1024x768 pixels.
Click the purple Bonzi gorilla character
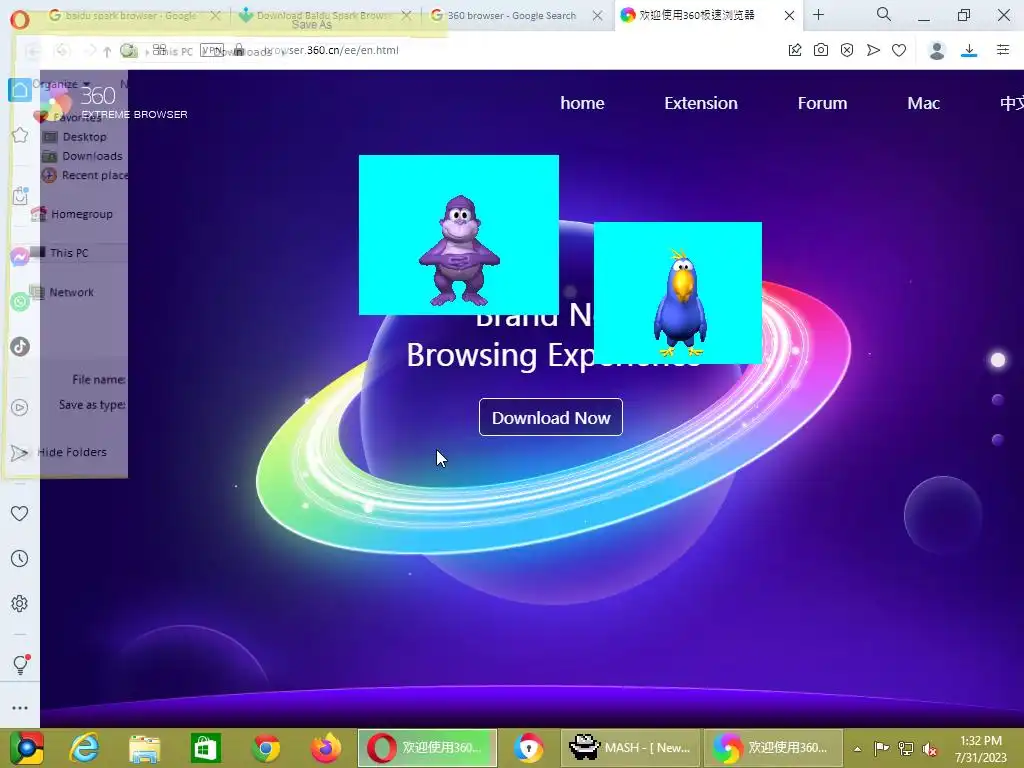coord(459,251)
